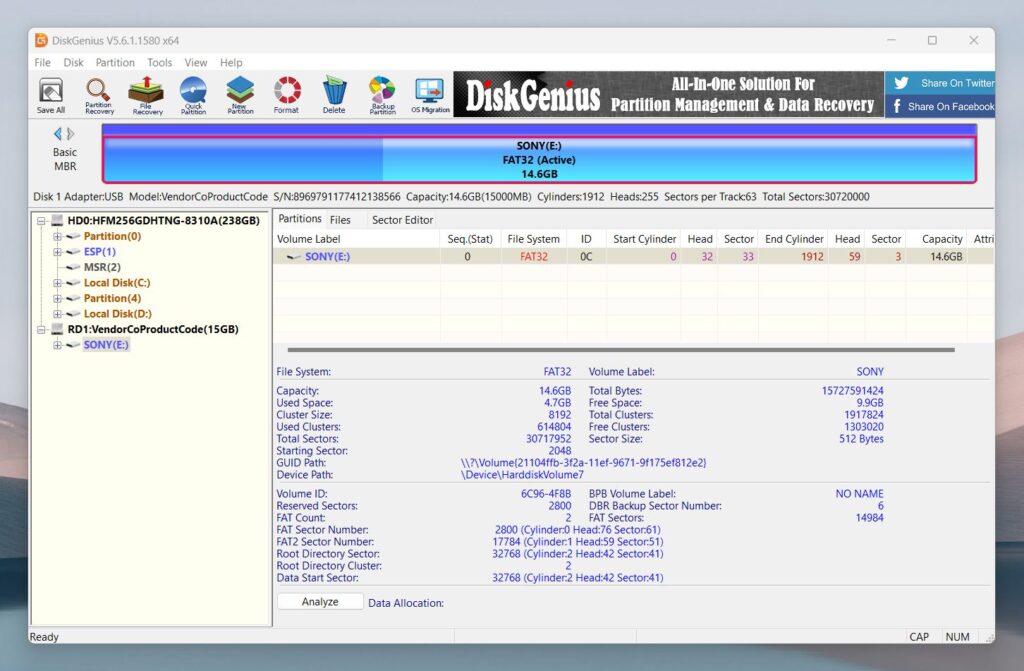1024x671 pixels.
Task: Open the Tools menu
Action: (x=158, y=62)
